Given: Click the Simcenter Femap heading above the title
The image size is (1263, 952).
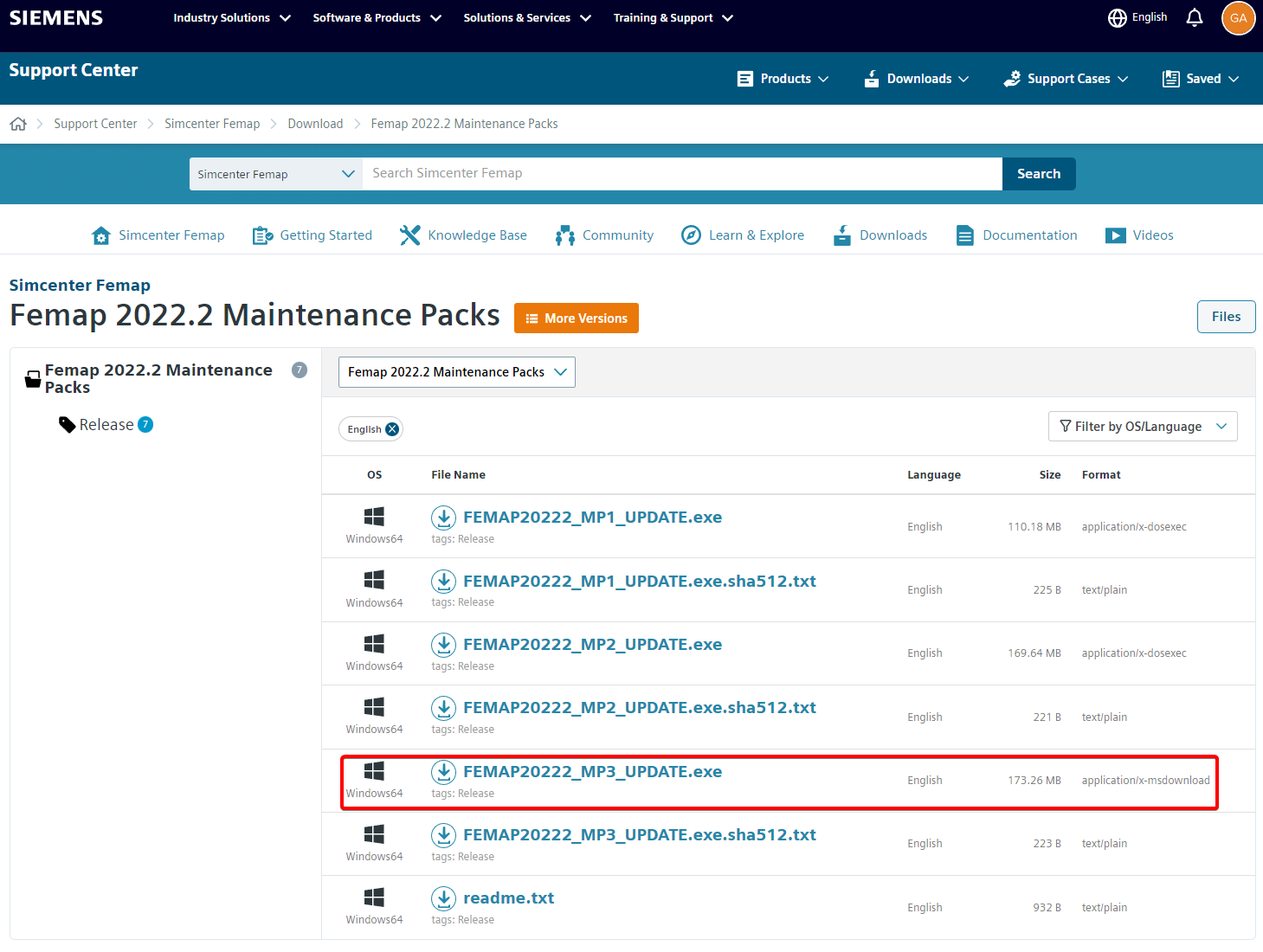Looking at the screenshot, I should tap(80, 286).
